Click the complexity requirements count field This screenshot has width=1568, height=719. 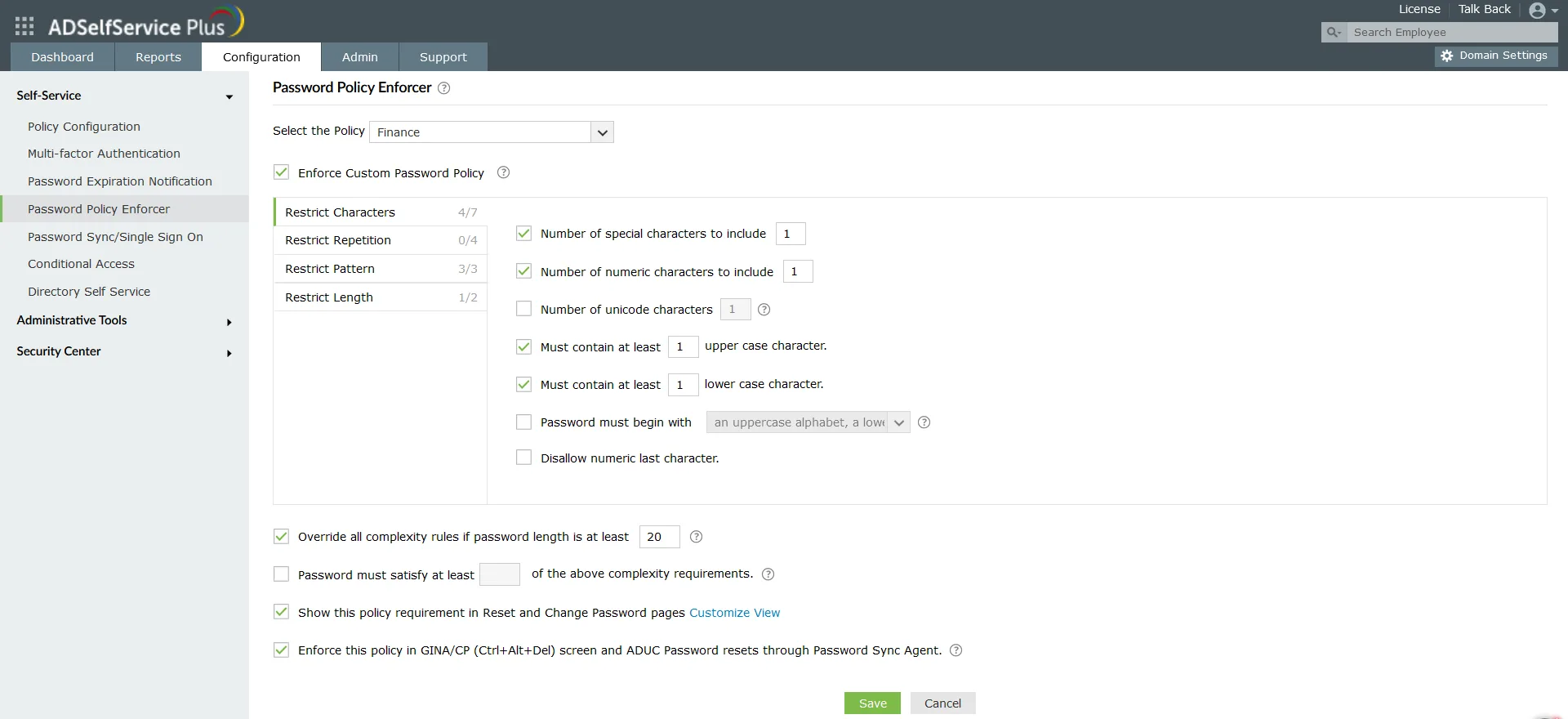500,574
